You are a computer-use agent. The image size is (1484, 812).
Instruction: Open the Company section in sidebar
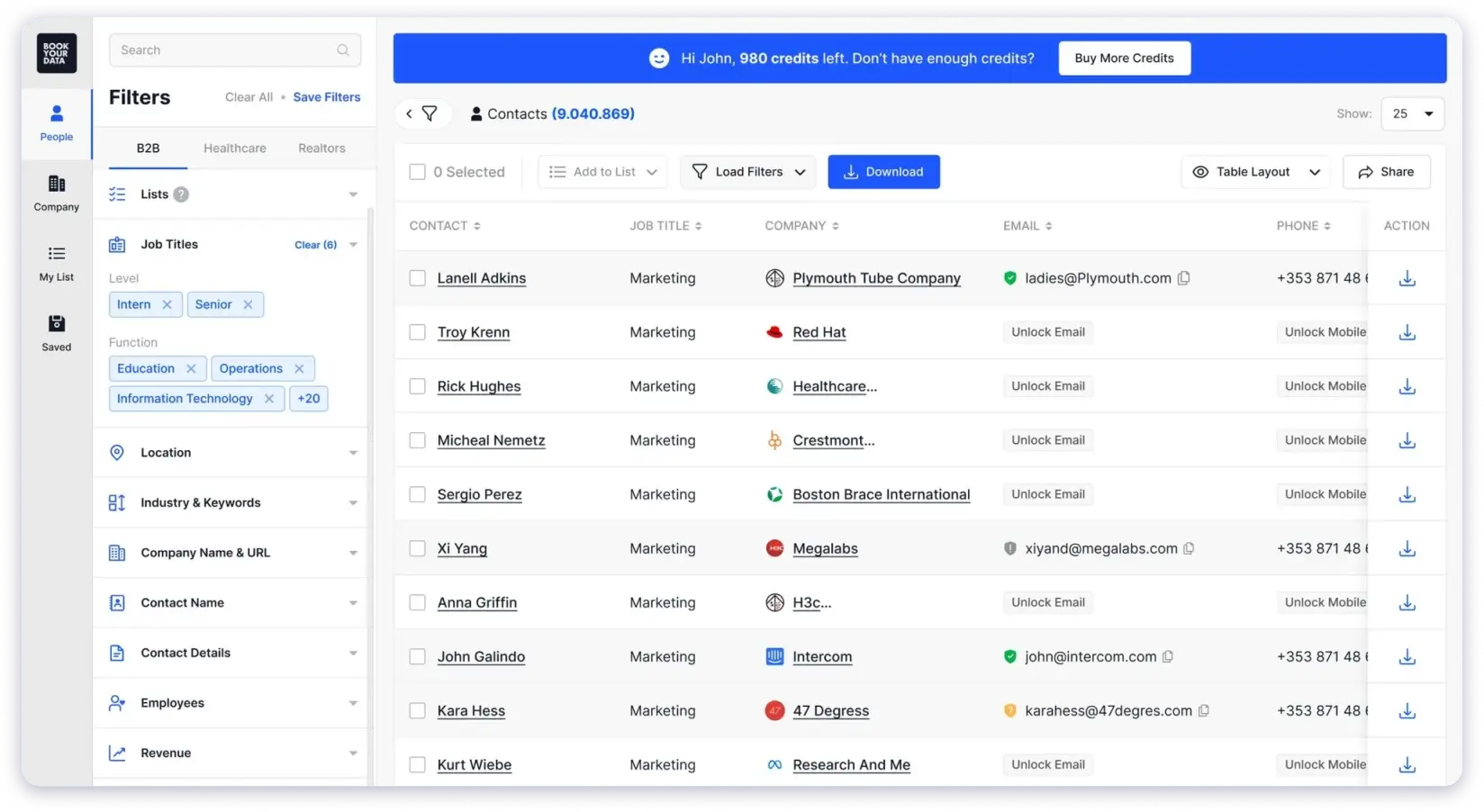[x=56, y=194]
